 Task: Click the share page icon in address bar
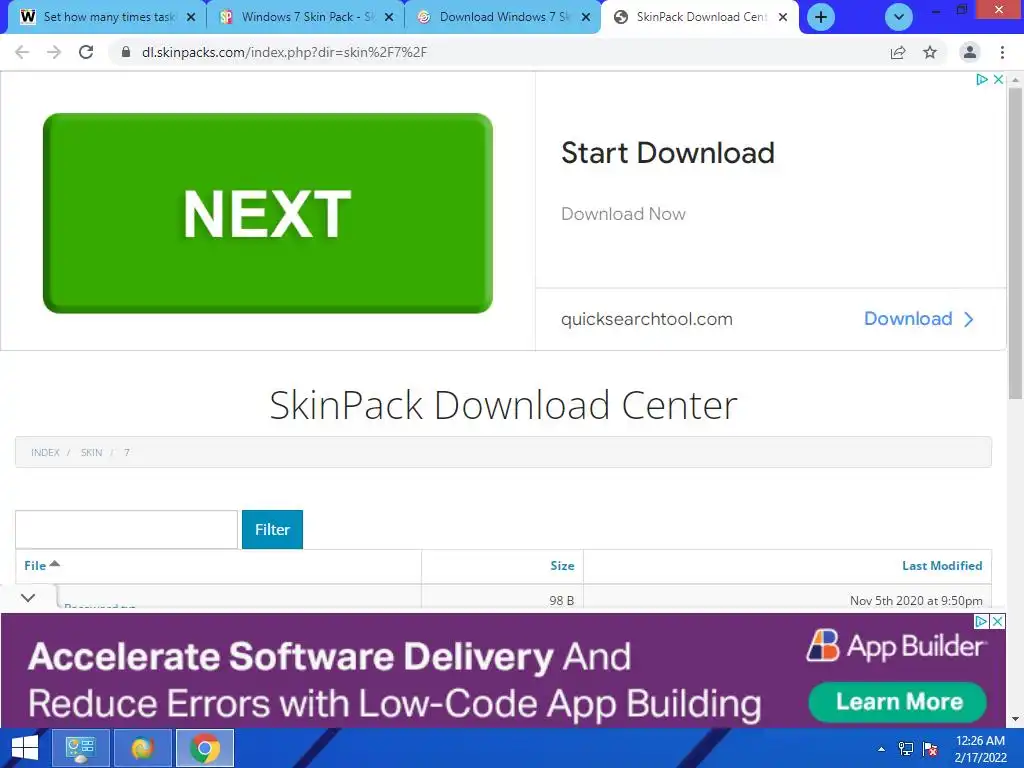(x=898, y=52)
